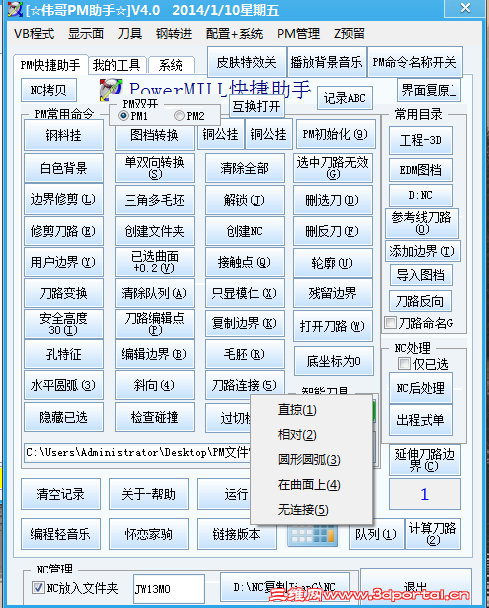
Task: Click the 清除全部 button
Action: pyautogui.click(x=245, y=168)
